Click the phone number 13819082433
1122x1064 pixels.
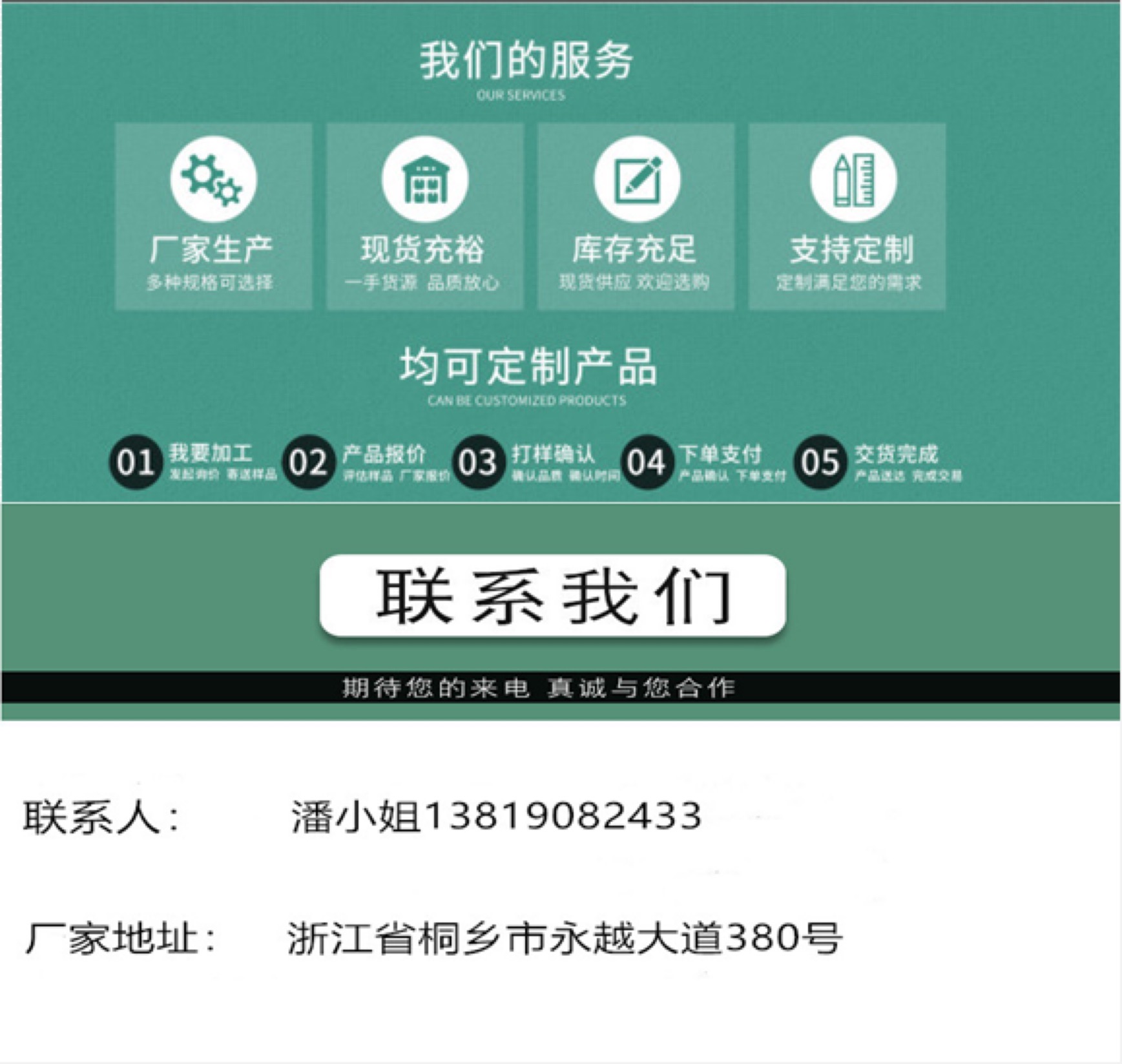coord(562,815)
